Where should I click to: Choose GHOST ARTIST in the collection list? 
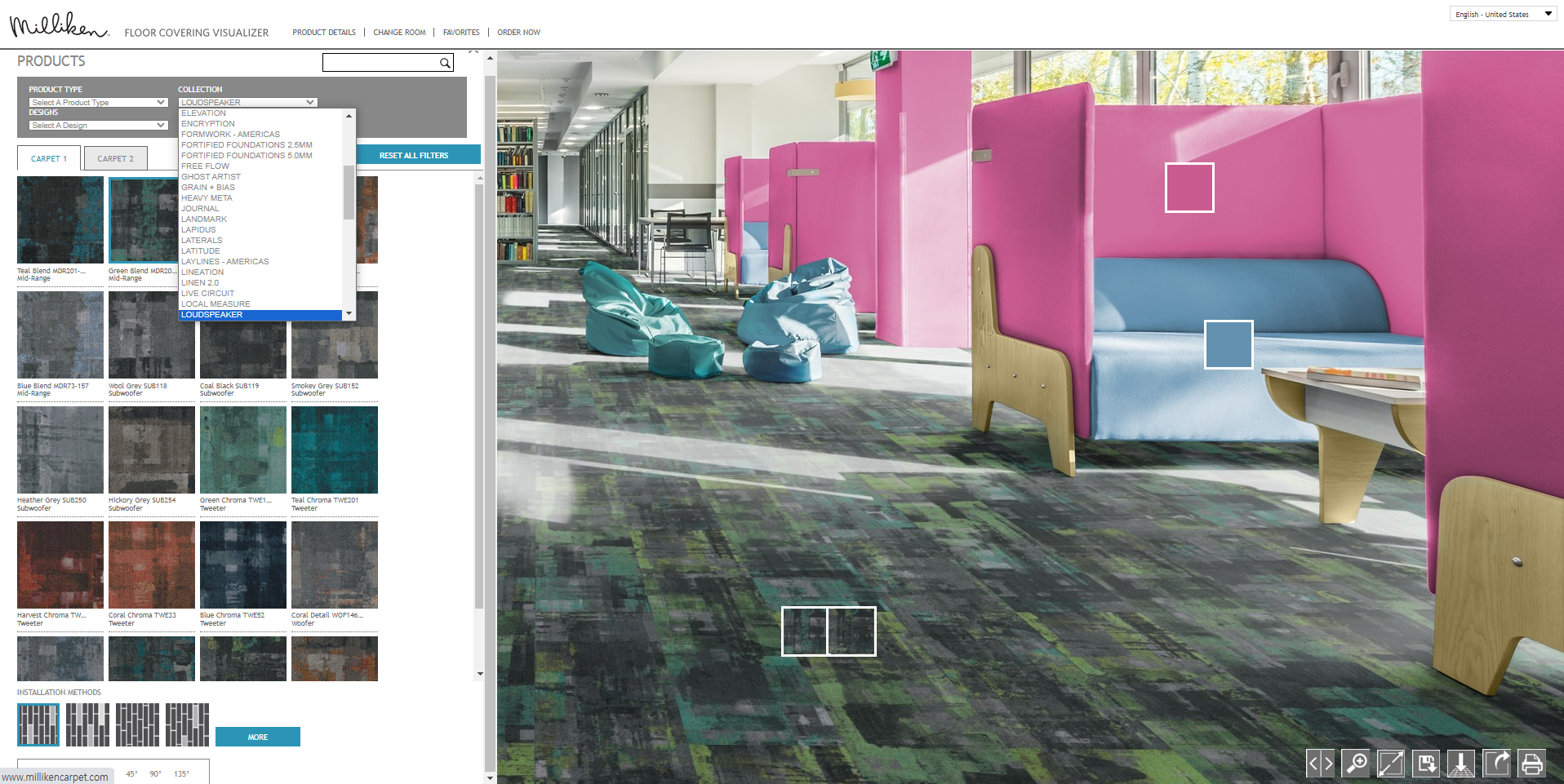pos(260,177)
